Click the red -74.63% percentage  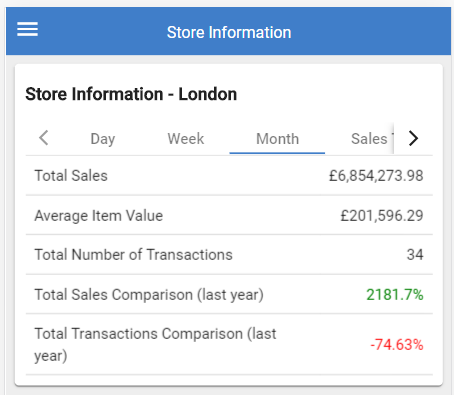397,345
